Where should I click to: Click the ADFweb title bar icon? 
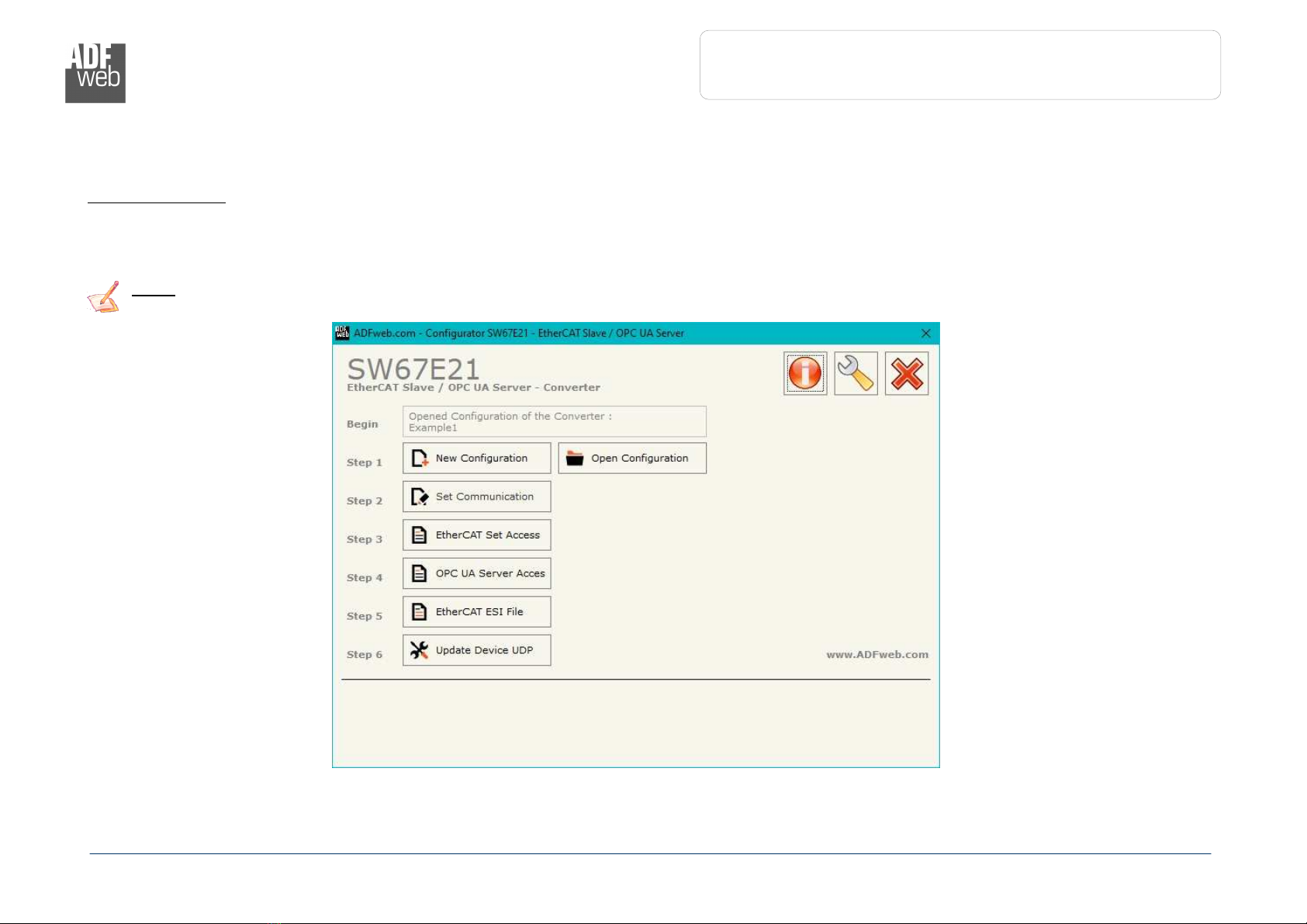click(x=342, y=333)
